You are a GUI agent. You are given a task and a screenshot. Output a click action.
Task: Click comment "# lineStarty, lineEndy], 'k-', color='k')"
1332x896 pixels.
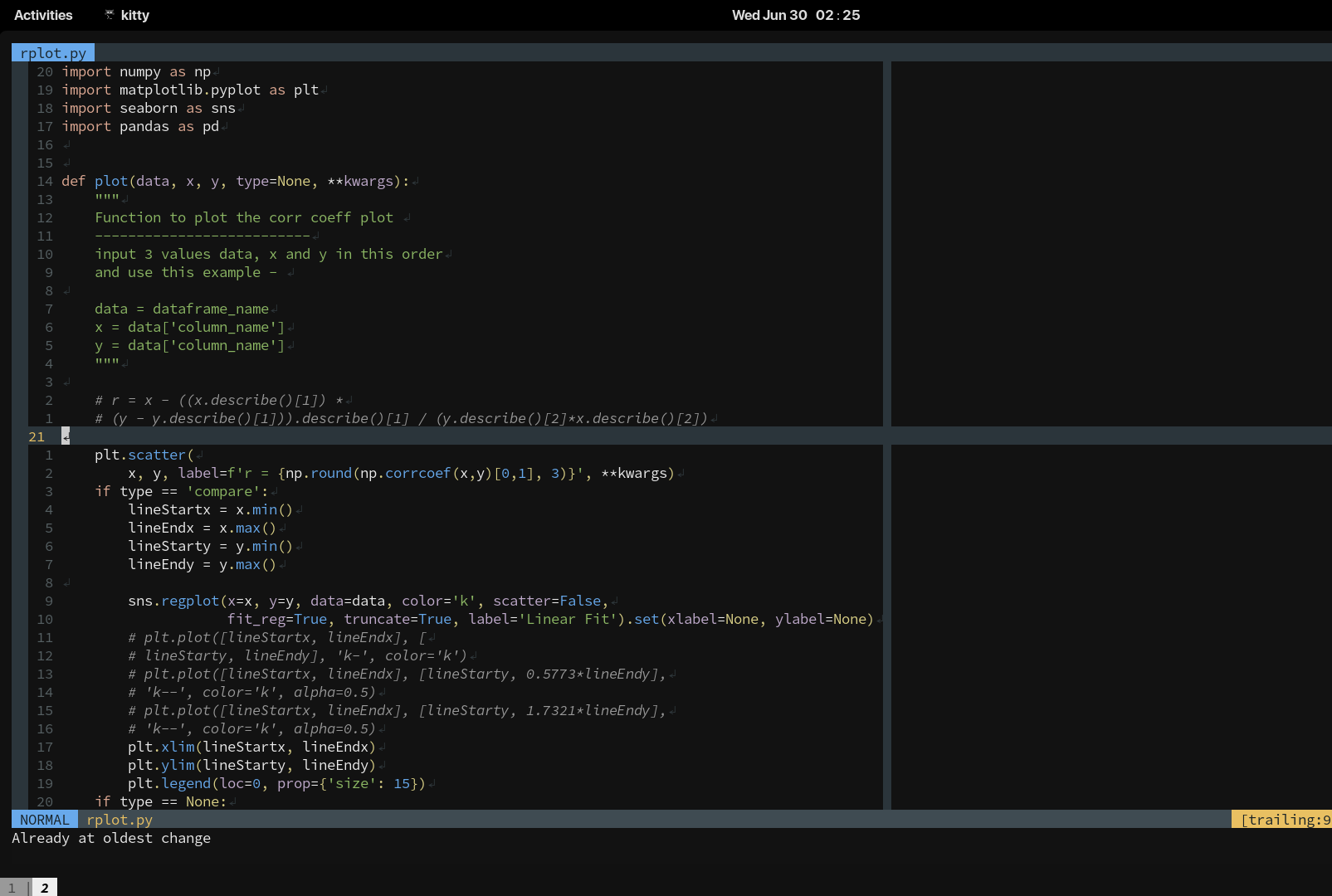click(298, 655)
